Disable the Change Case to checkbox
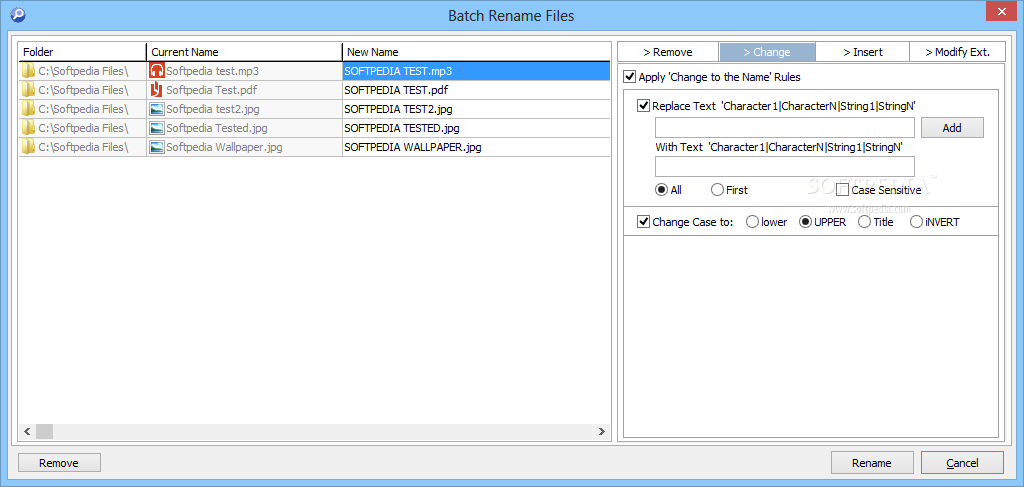The height and width of the screenshot is (487, 1024). (643, 222)
